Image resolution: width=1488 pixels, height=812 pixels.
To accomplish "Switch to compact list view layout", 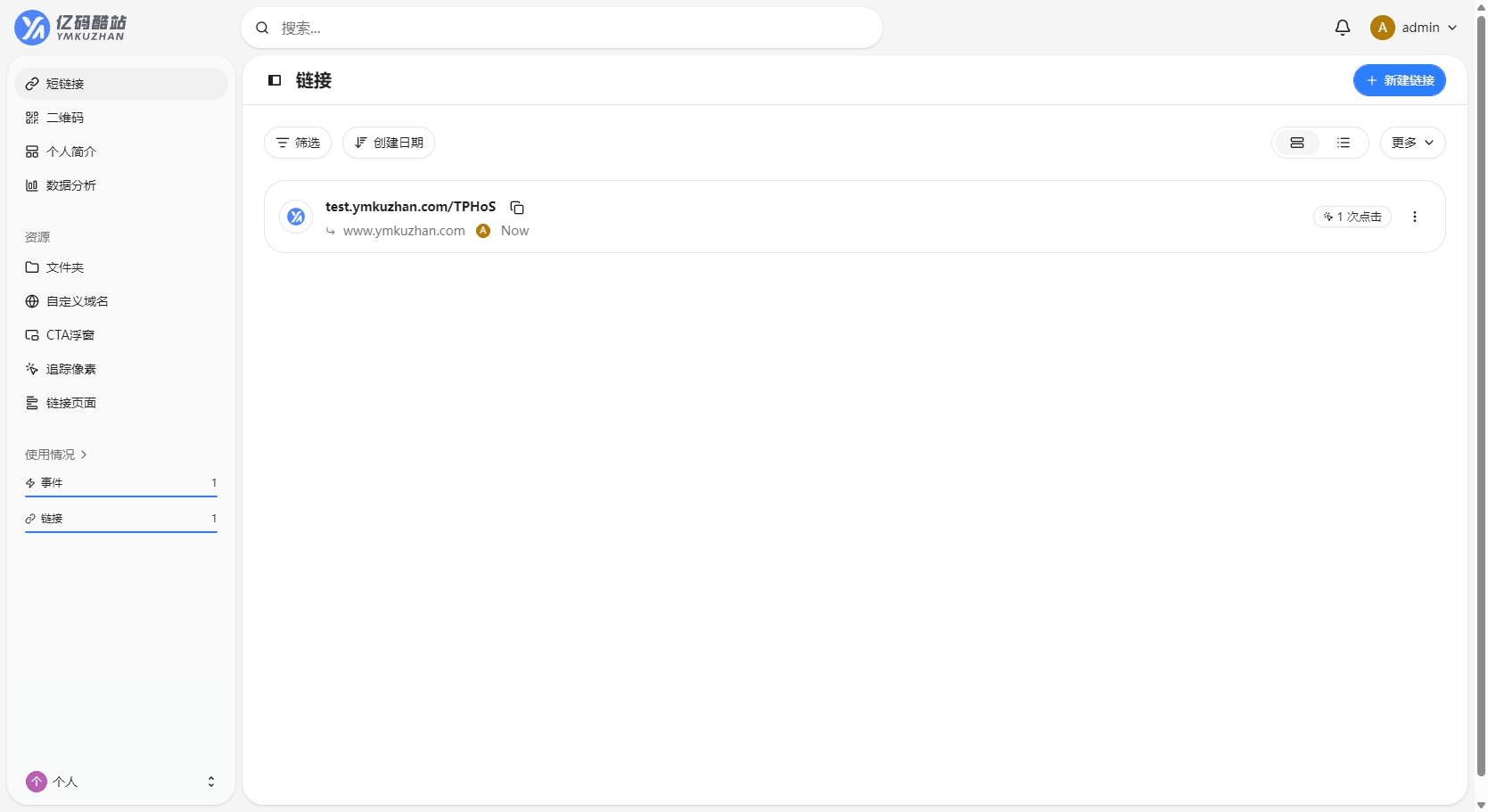I will pos(1344,143).
